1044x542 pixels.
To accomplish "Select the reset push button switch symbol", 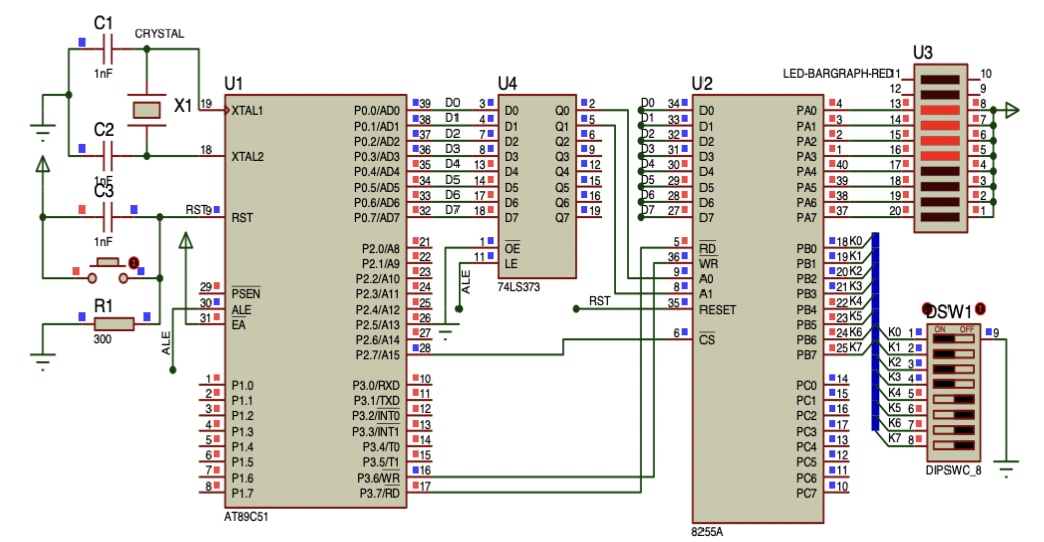I will (x=108, y=270).
